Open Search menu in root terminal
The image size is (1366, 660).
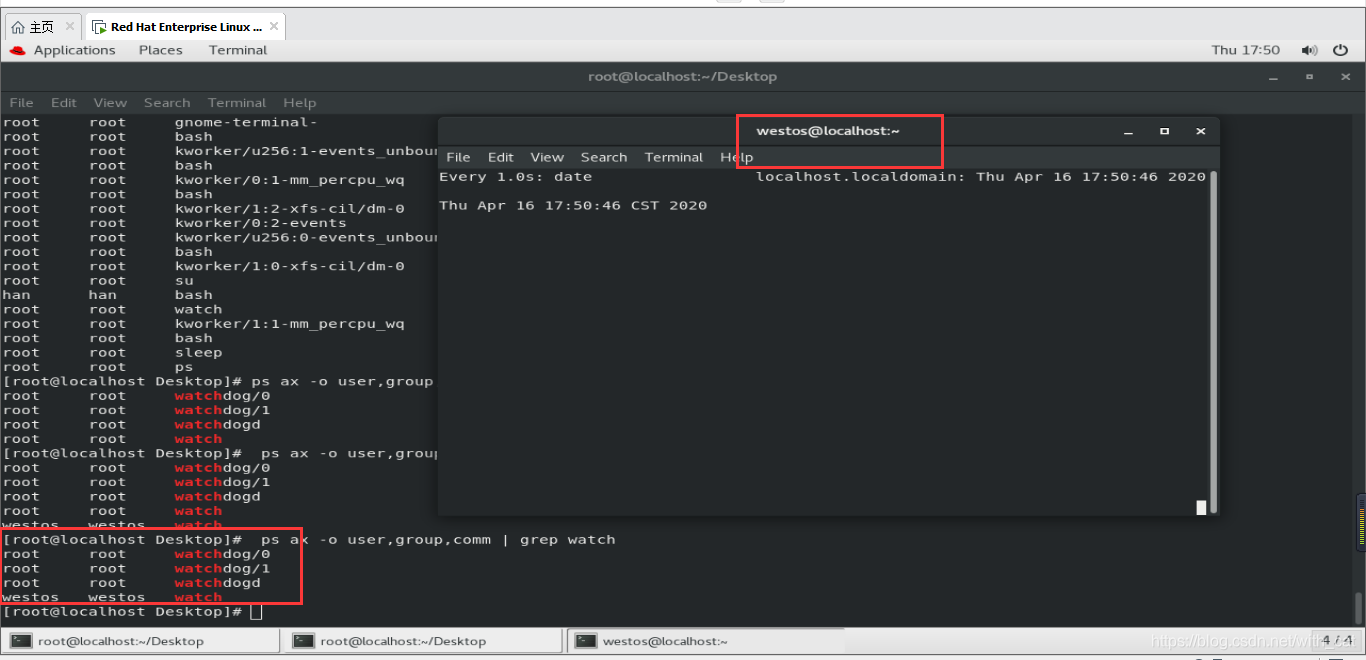click(x=167, y=102)
